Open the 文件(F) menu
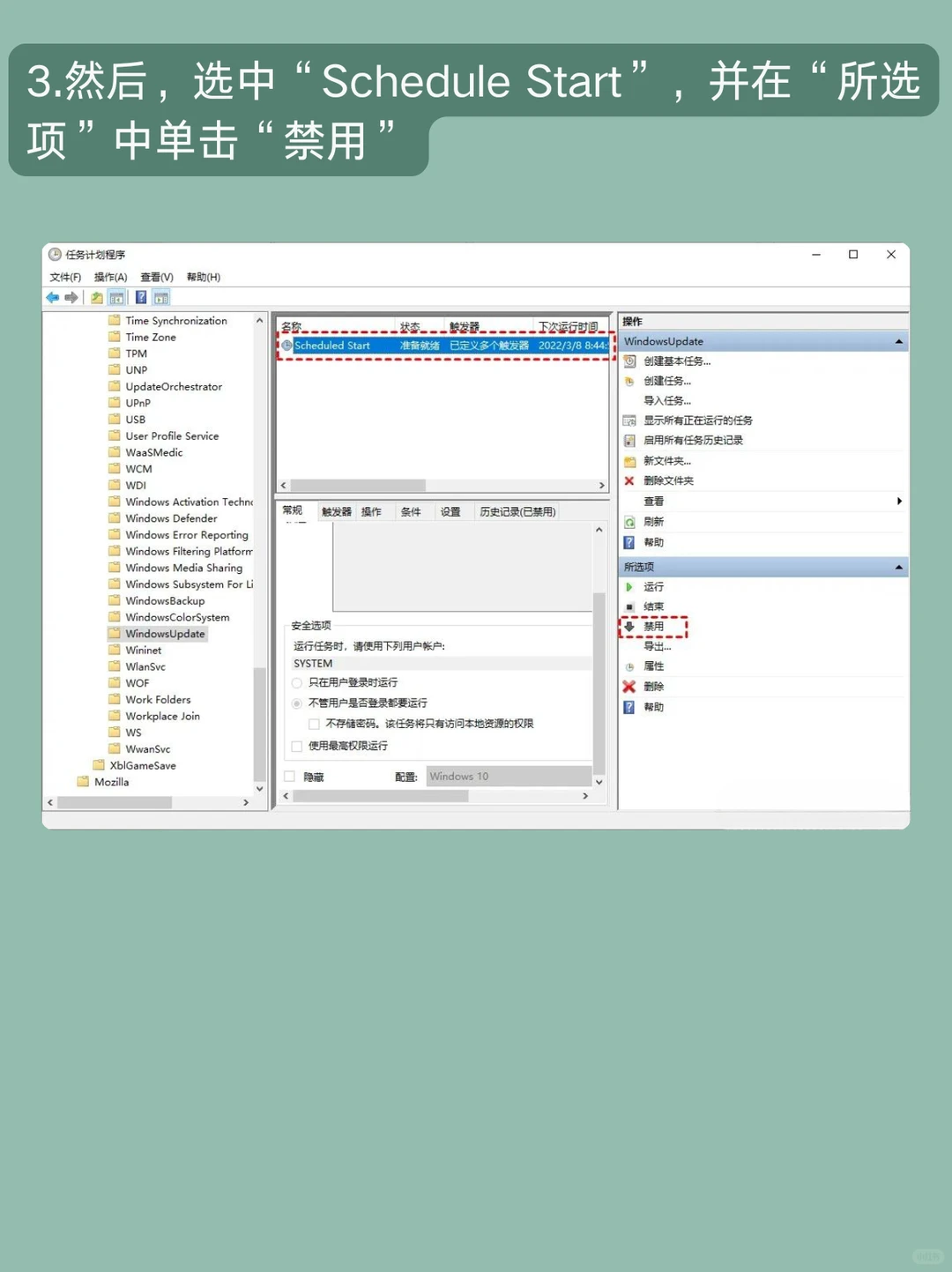The image size is (952, 1272). point(65,277)
